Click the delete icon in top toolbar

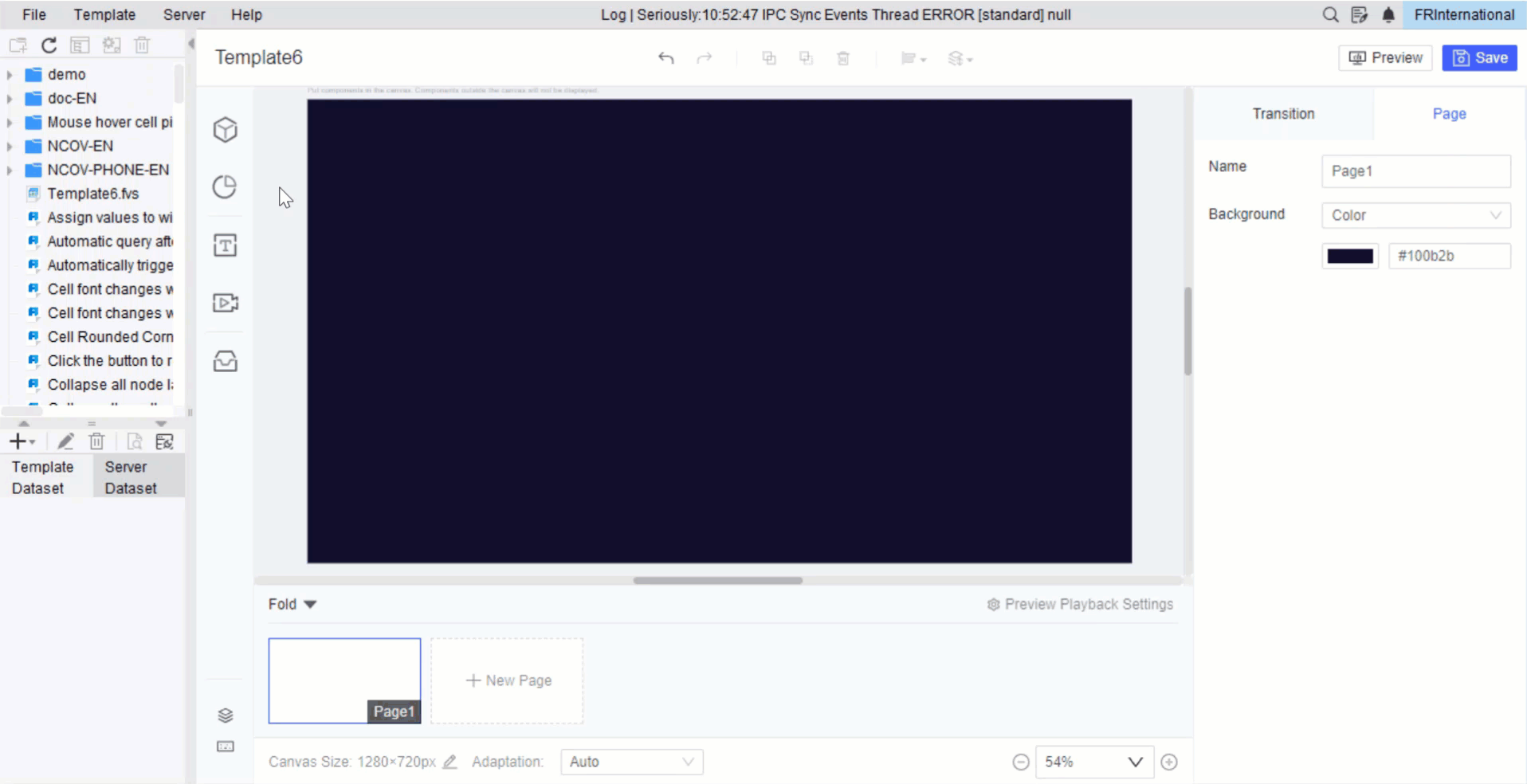[x=843, y=58]
